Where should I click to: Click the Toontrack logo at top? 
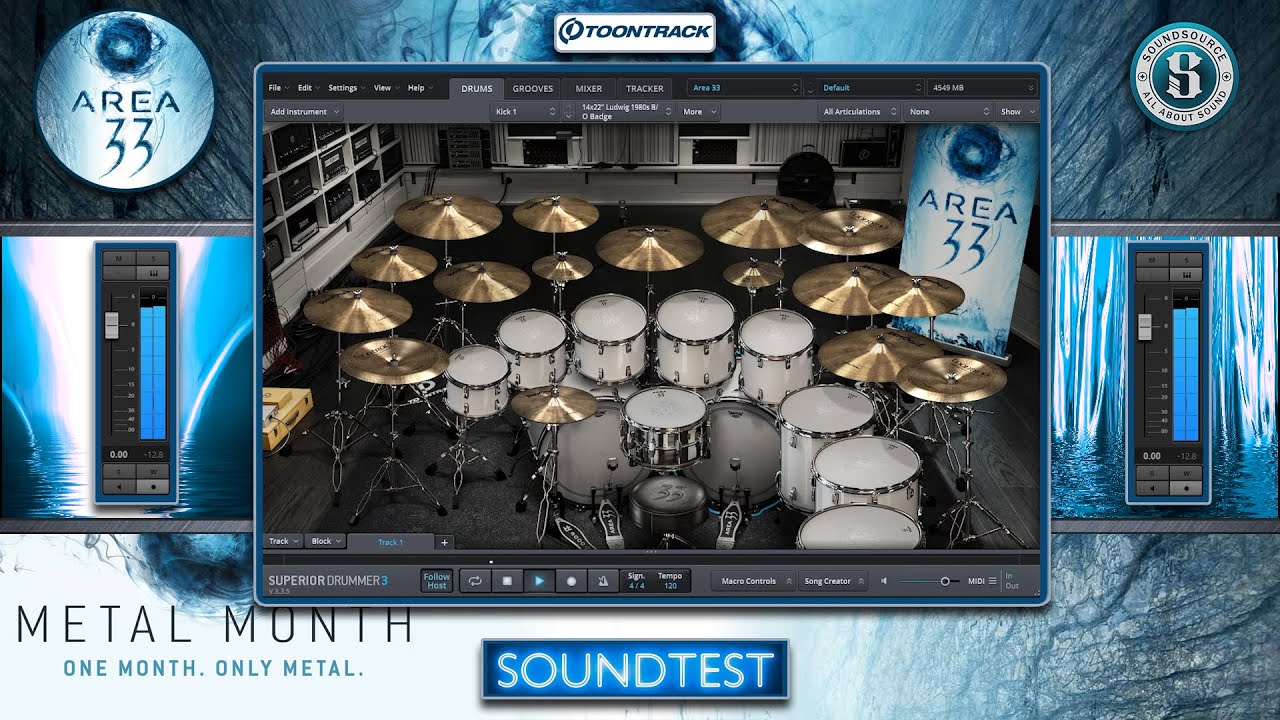click(x=635, y=31)
